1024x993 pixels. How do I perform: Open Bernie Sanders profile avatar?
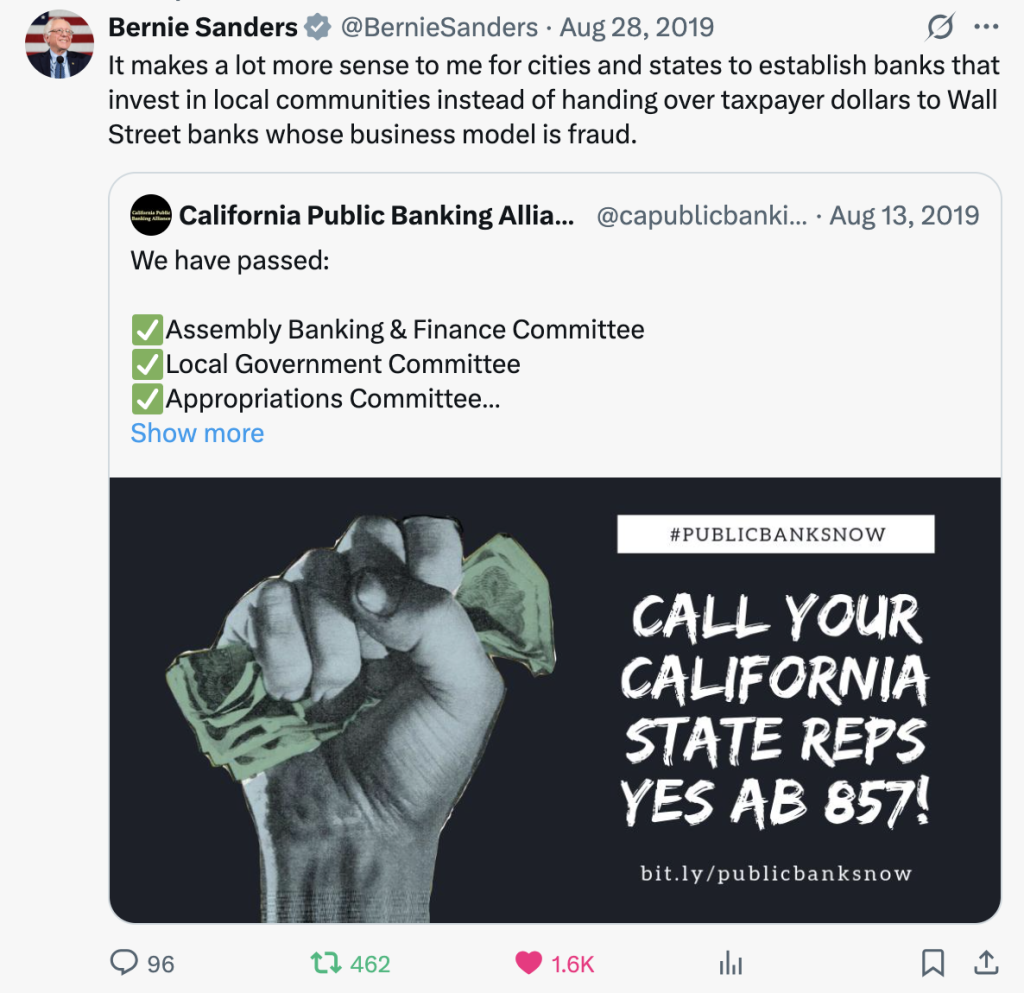coord(60,44)
